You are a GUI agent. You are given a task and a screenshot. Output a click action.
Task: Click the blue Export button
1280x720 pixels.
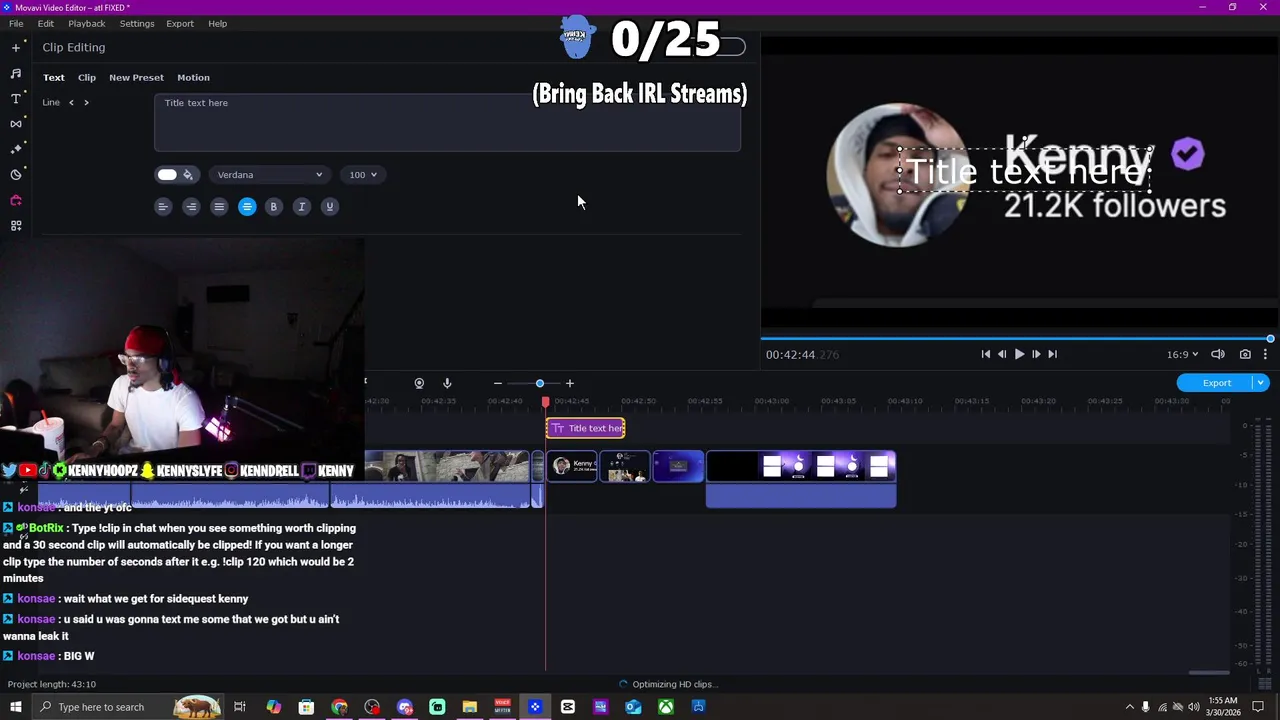pos(1216,383)
